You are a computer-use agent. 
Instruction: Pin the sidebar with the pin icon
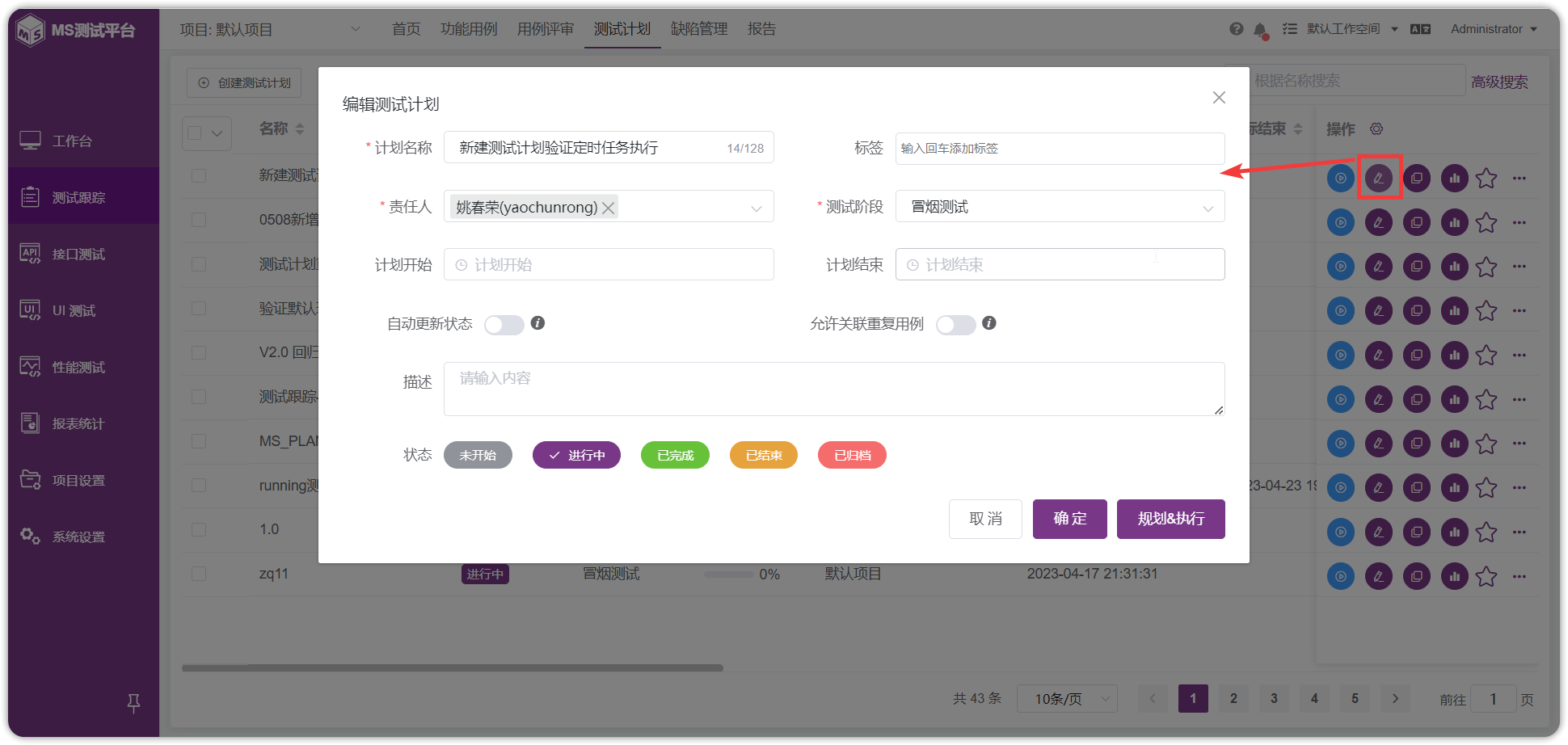tap(134, 703)
